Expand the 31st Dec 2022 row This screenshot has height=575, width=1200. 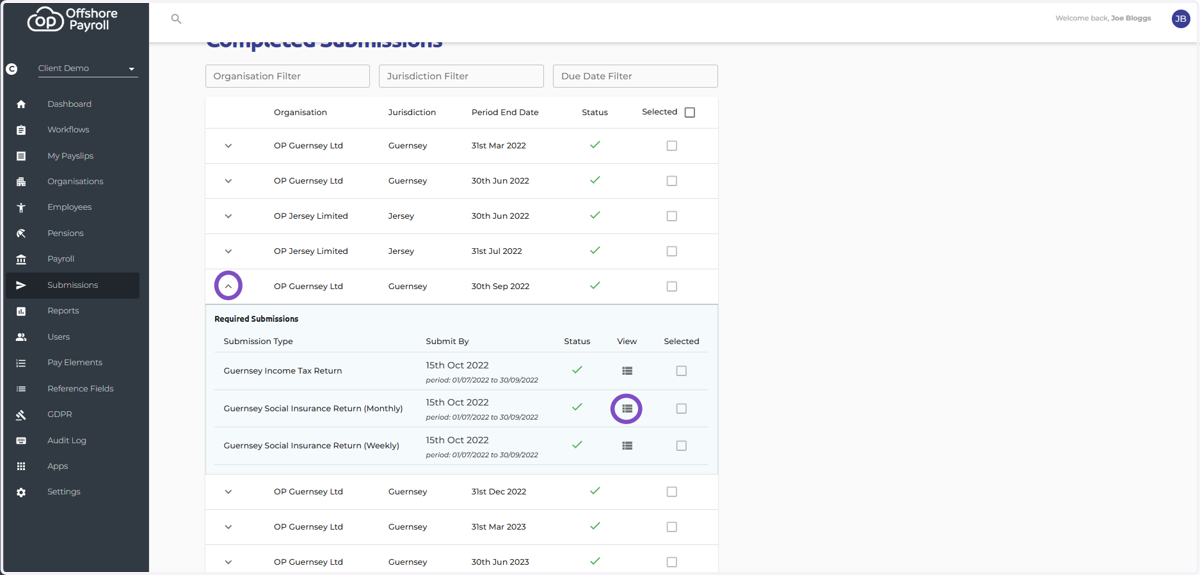pyautogui.click(x=228, y=492)
